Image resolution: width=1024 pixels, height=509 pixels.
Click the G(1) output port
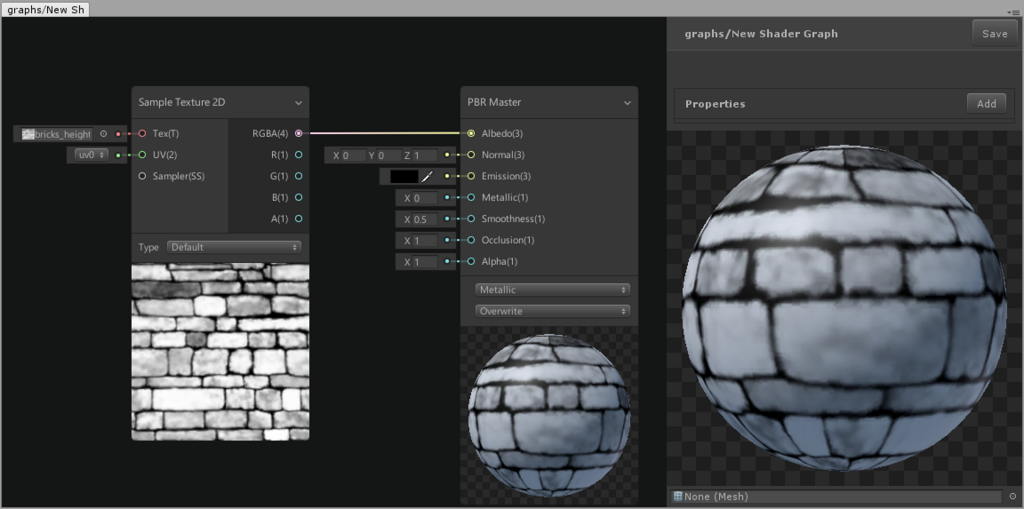pos(298,176)
